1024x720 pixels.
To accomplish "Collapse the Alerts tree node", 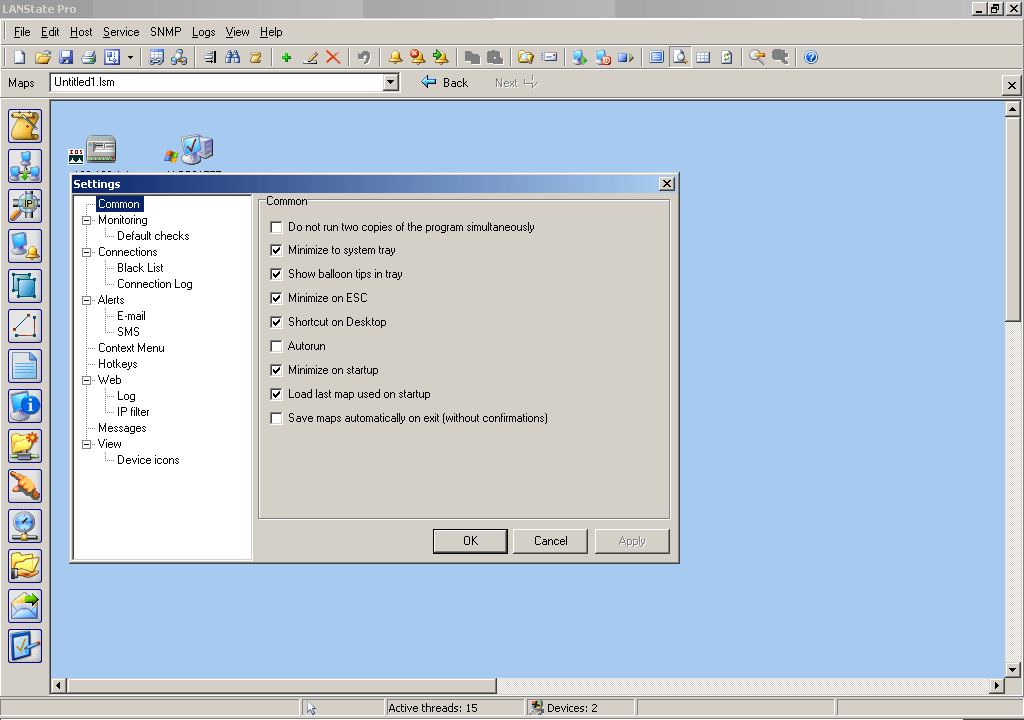I will [86, 301].
